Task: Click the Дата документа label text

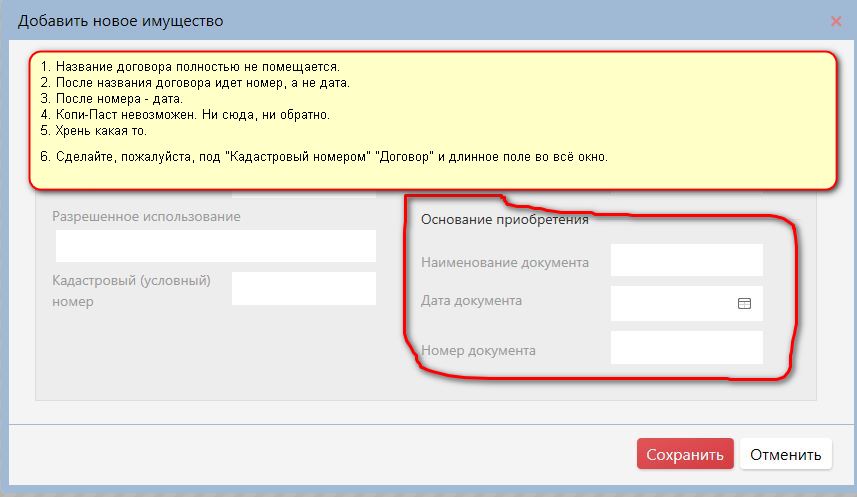Action: pos(471,300)
